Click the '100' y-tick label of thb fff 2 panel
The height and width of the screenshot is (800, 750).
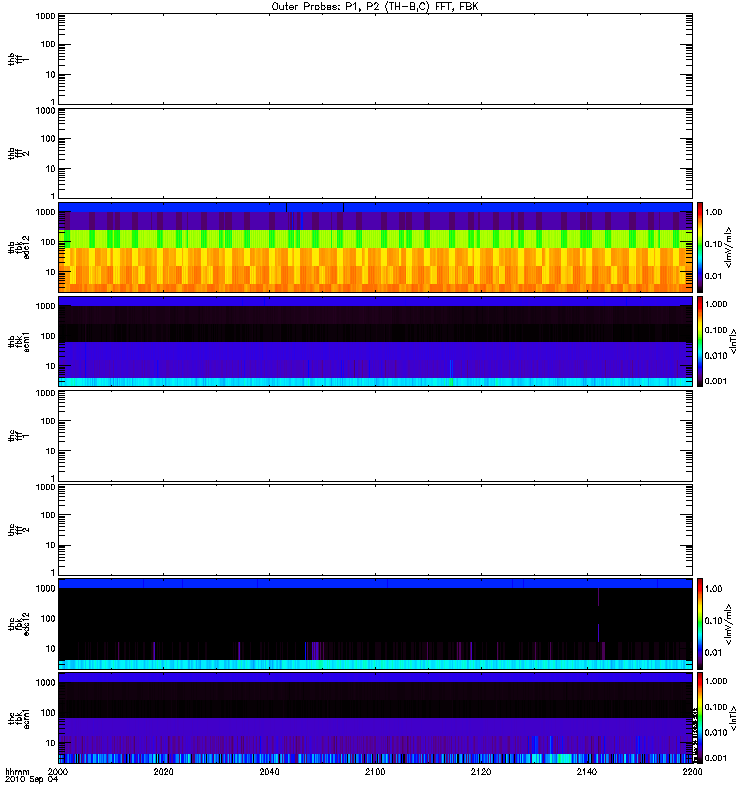click(48, 139)
